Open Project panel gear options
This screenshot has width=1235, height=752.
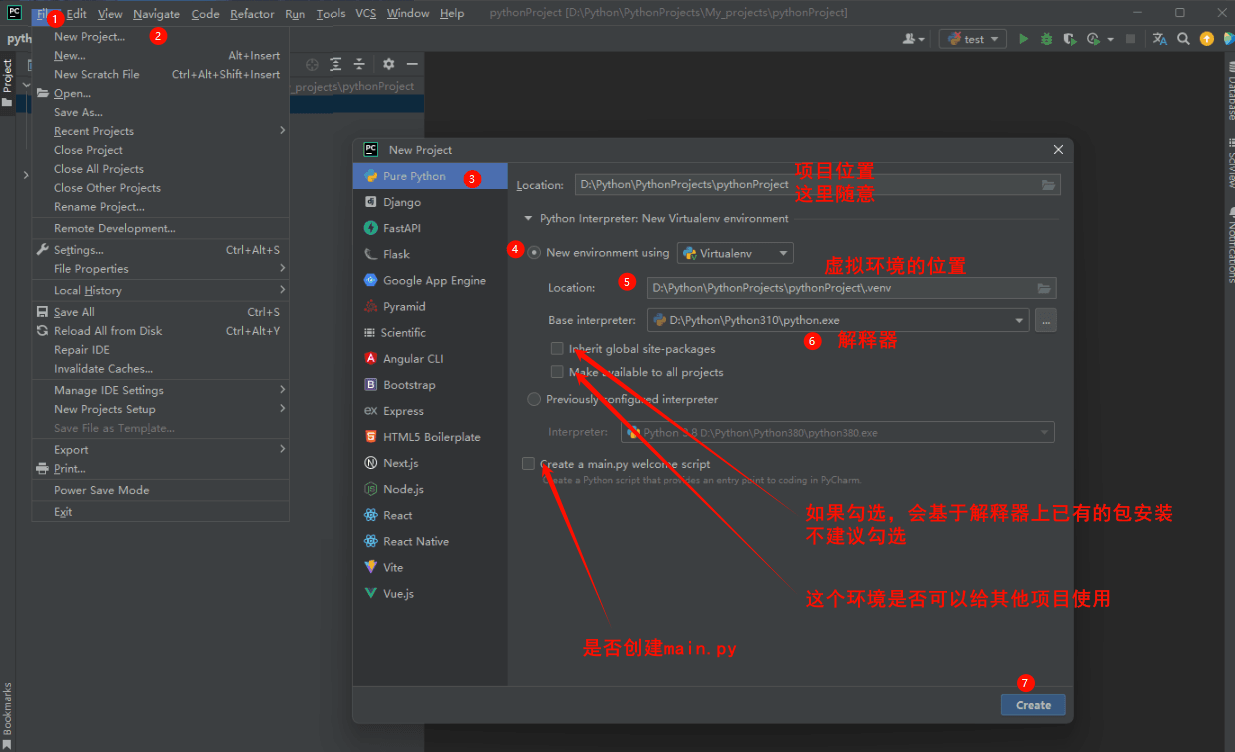(388, 64)
